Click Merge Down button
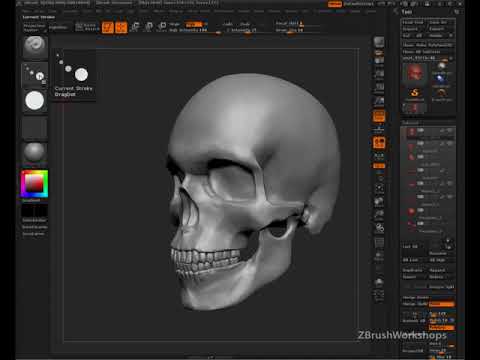The width and height of the screenshot is (480, 360). click(415, 297)
